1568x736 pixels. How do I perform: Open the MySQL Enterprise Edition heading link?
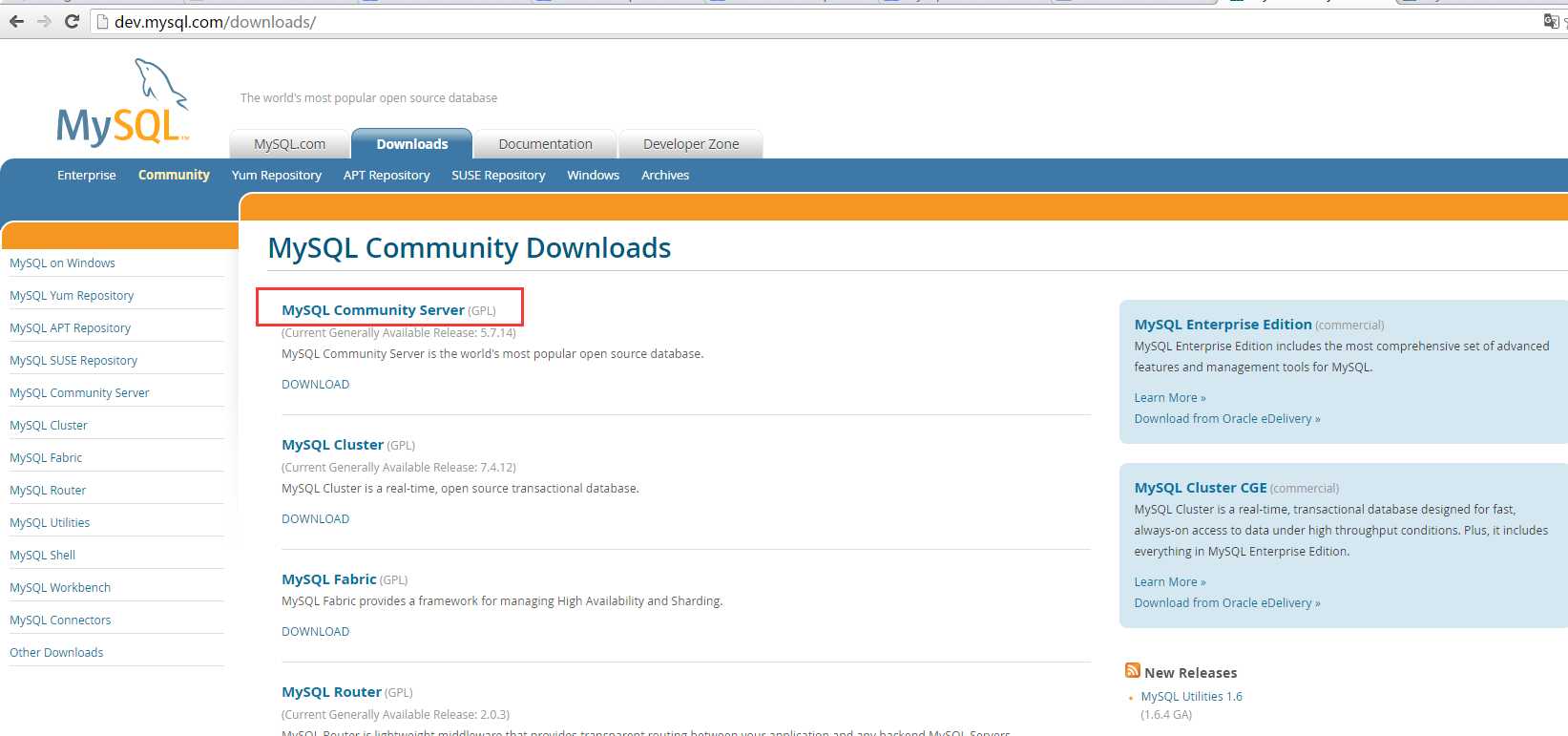click(1223, 325)
